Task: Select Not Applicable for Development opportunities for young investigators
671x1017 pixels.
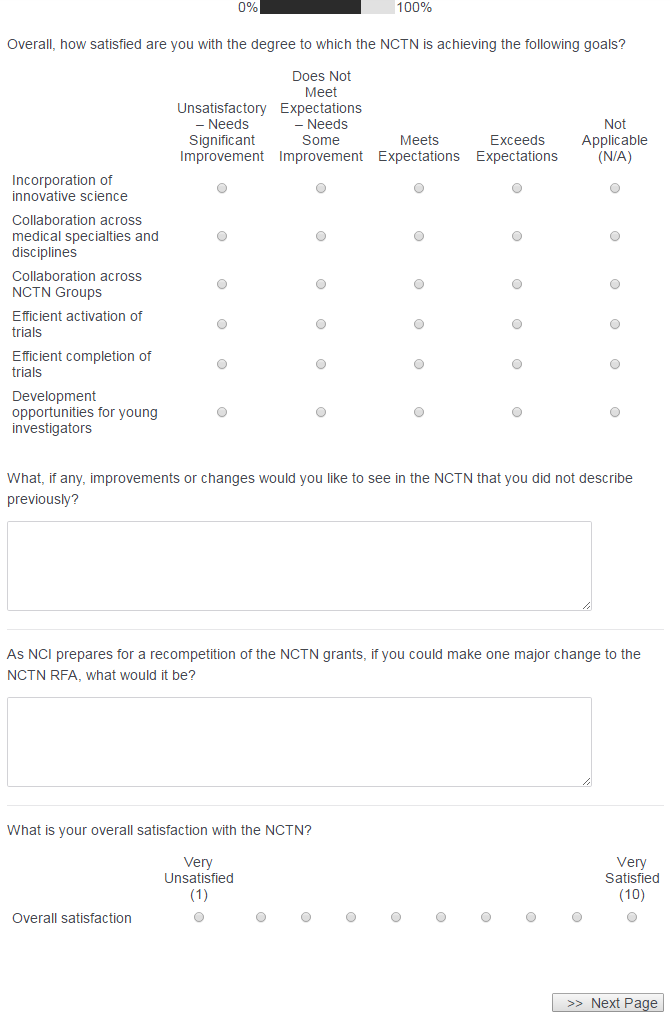Action: click(615, 412)
